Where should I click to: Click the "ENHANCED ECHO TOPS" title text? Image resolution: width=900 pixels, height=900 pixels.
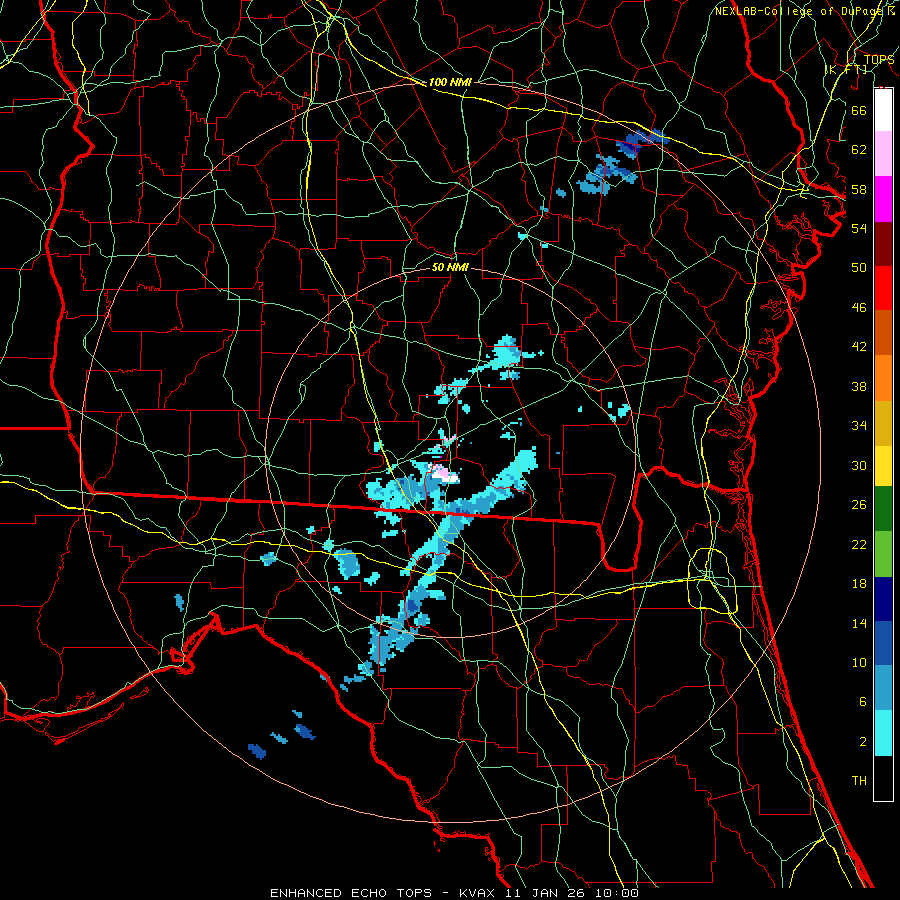(351, 893)
